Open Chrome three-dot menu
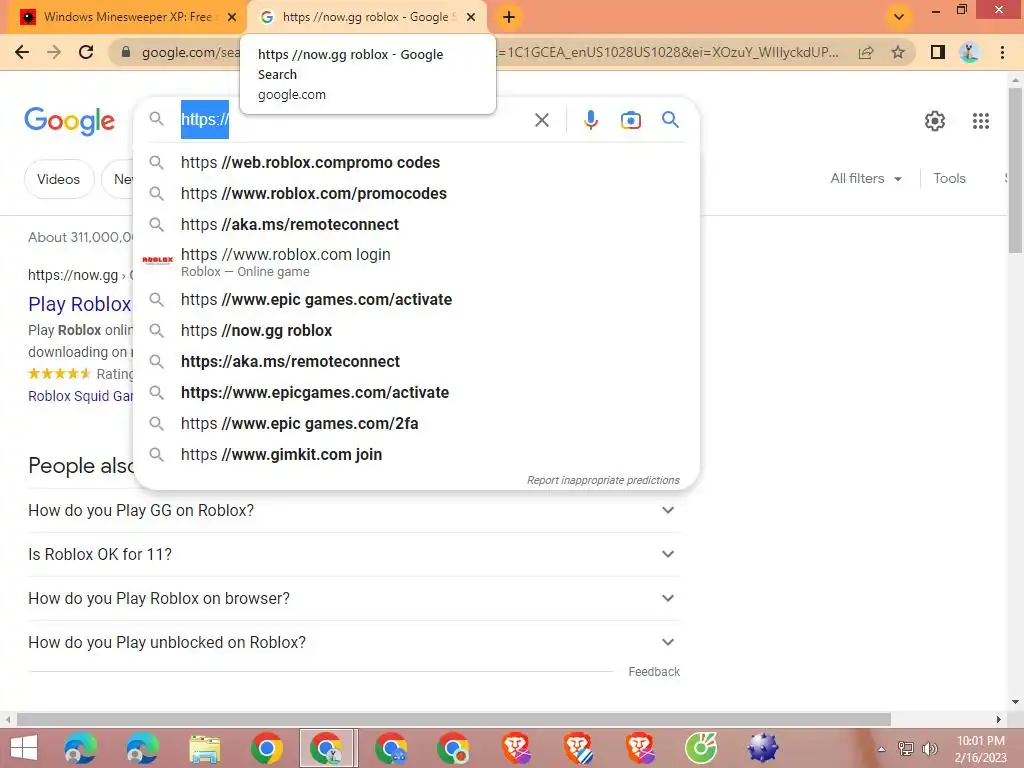The width and height of the screenshot is (1024, 768). tap(1002, 52)
